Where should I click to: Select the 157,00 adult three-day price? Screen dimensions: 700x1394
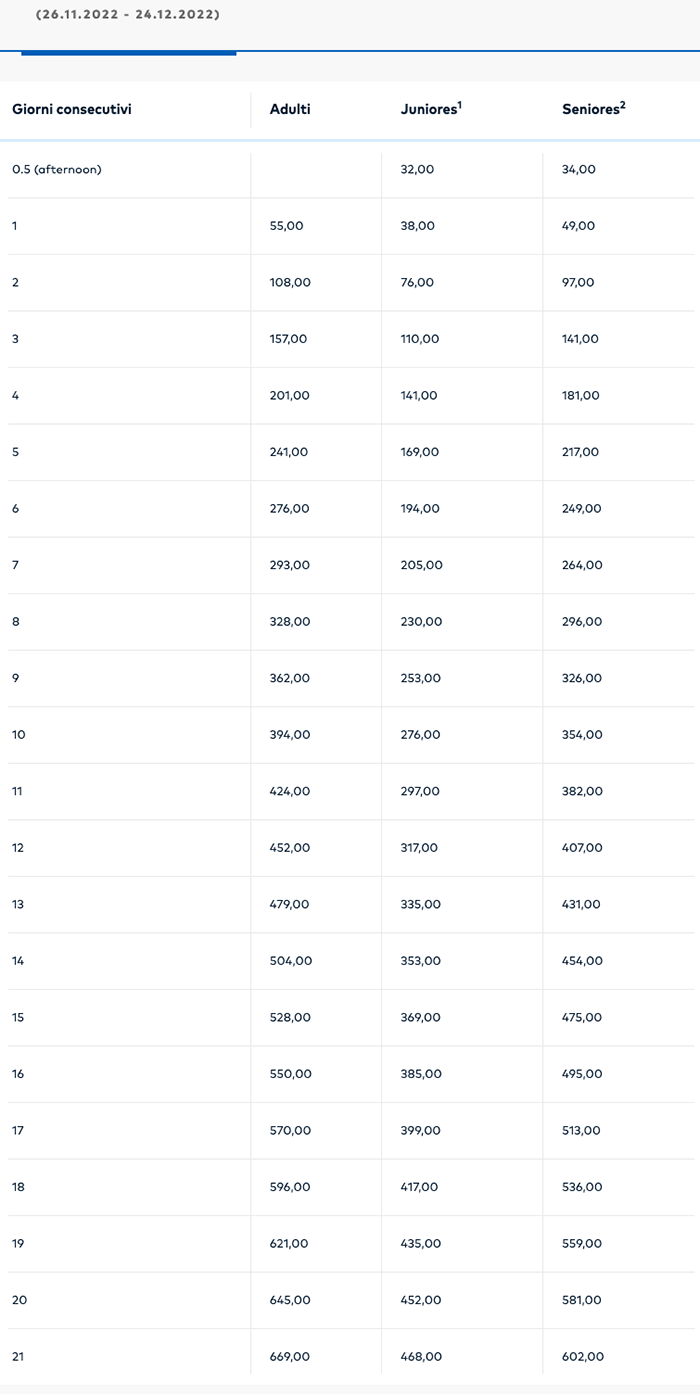[x=288, y=339]
